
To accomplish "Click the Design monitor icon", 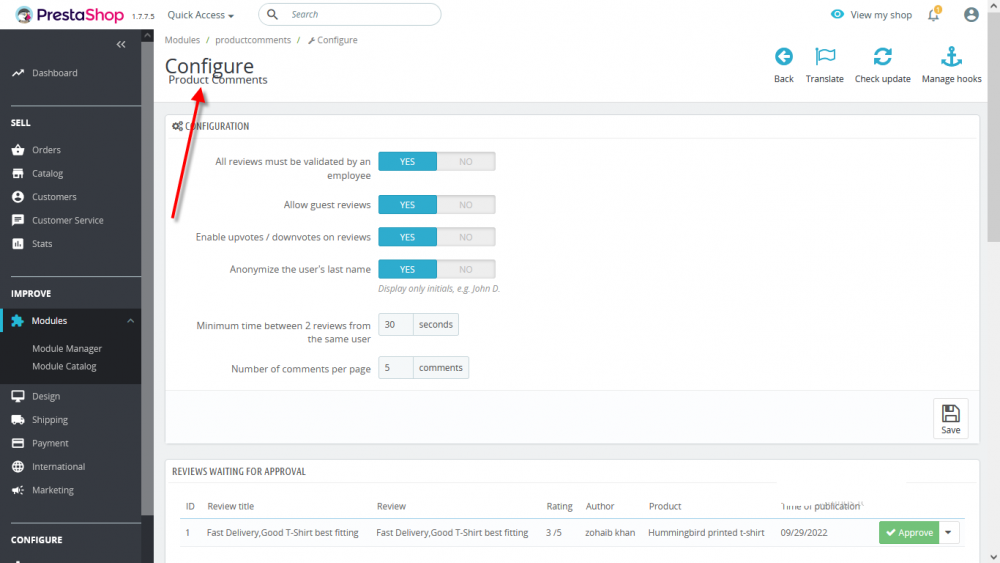I will 18,396.
